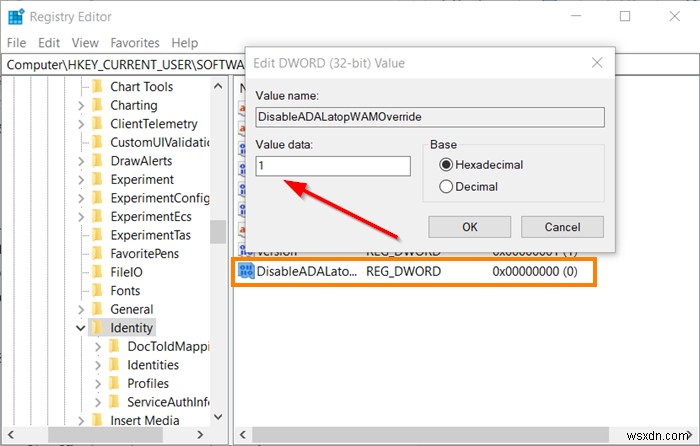This screenshot has width=700, height=446.
Task: Click the Fonts folder icon
Action: 97,291
